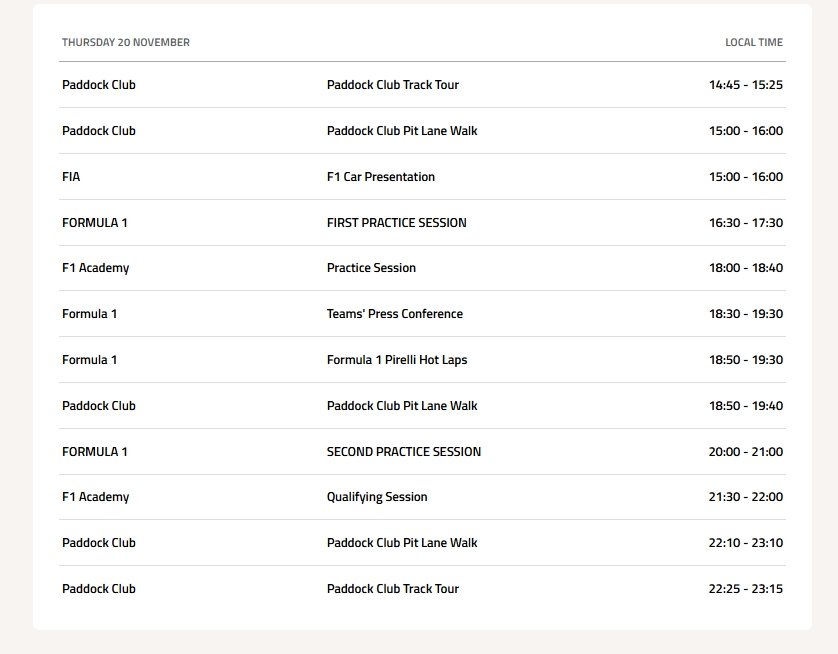
Task: Click the 22:10 - 23:10 time slot
Action: 745,543
